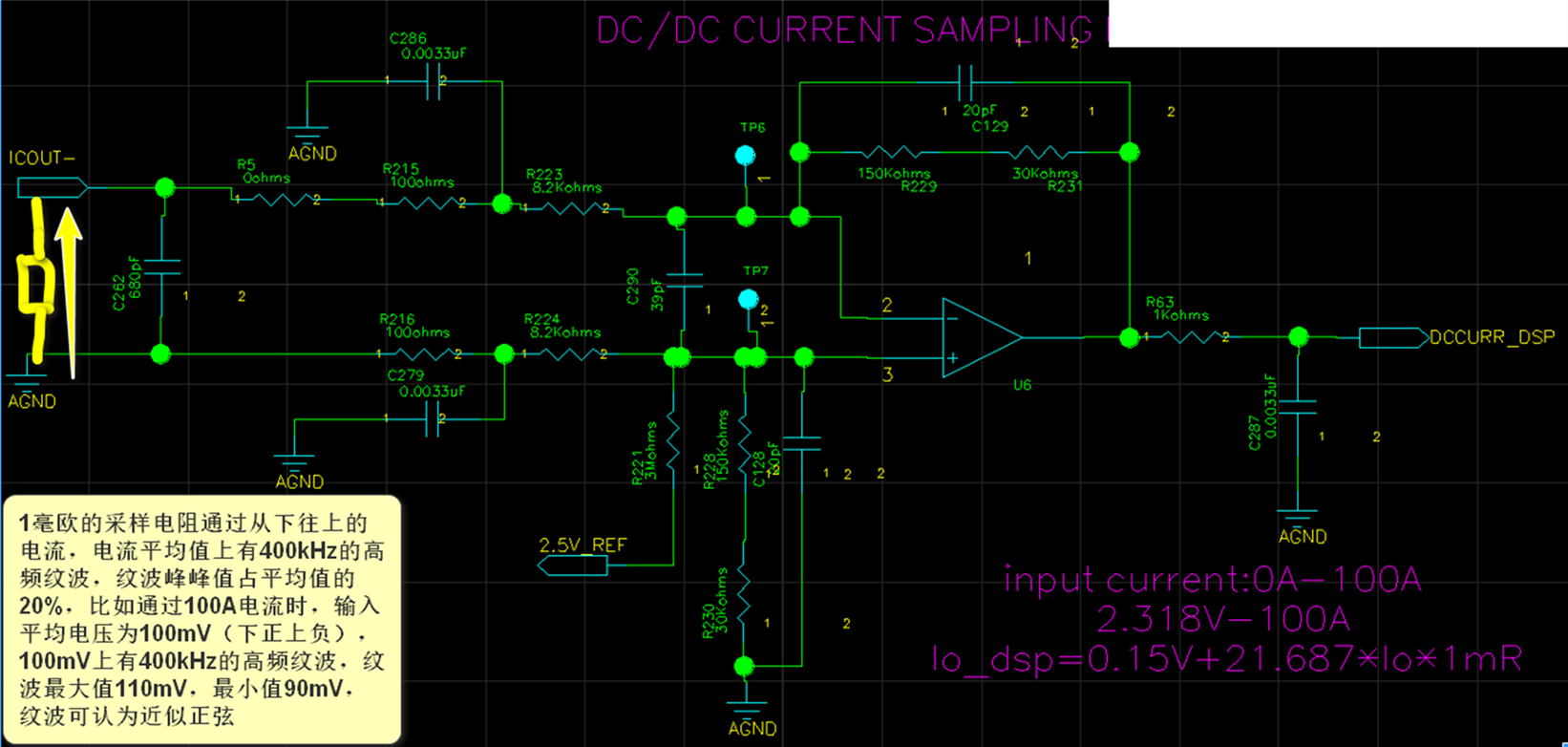This screenshot has width=1568, height=747.
Task: Click the junction dot above C287 capacitor
Action: [x=1298, y=337]
